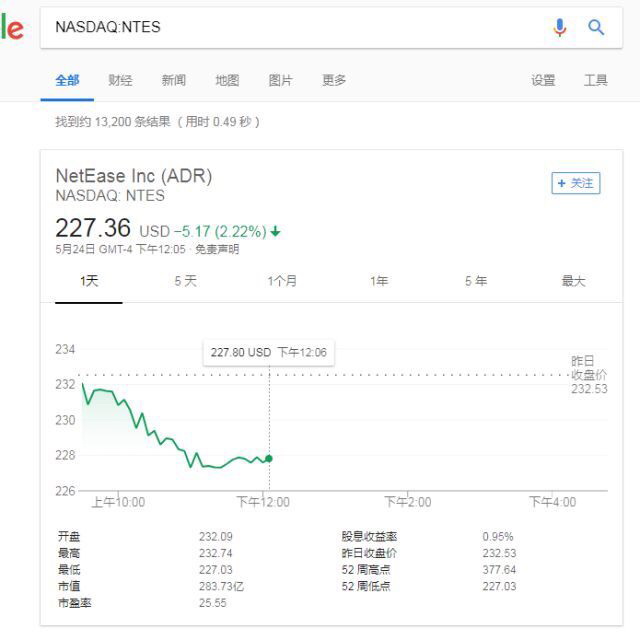Click the + 关注 follow button
Viewport: 640px width, 640px height.
[576, 183]
